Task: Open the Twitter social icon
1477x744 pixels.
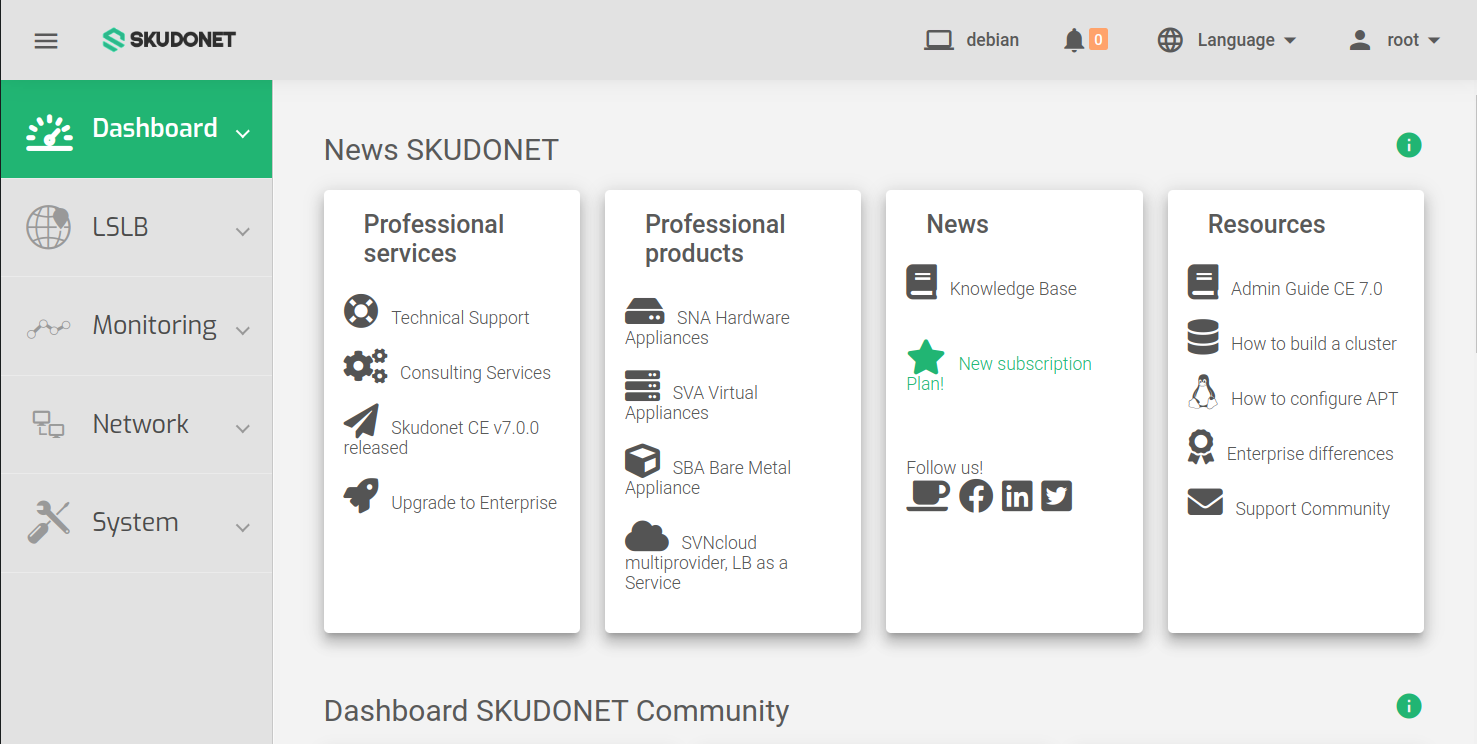Action: click(x=1057, y=496)
